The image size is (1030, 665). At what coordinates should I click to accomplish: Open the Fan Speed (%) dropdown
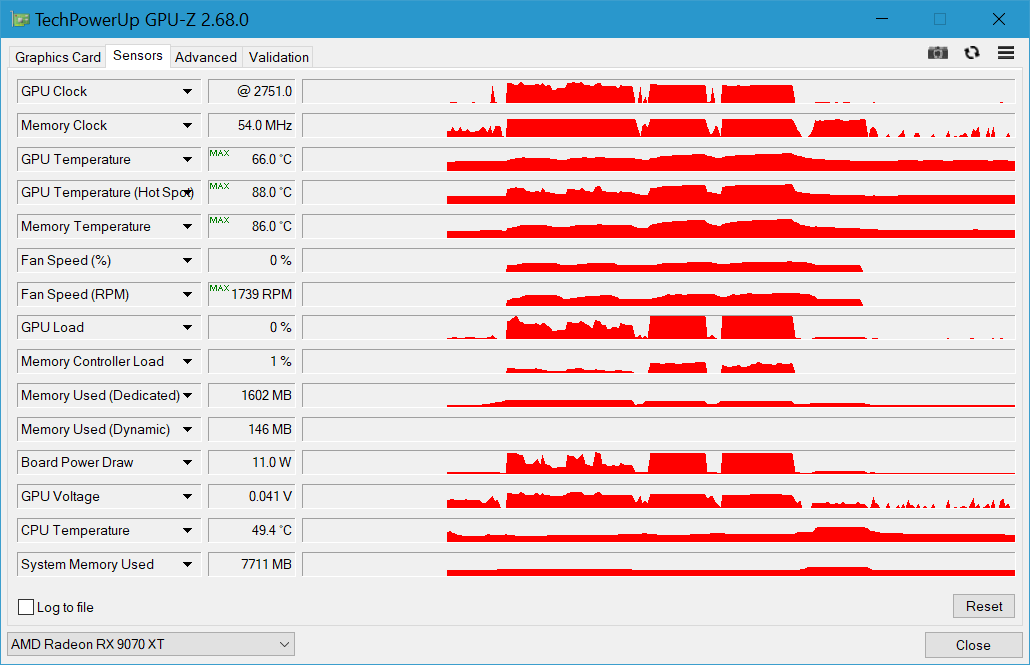click(x=187, y=261)
